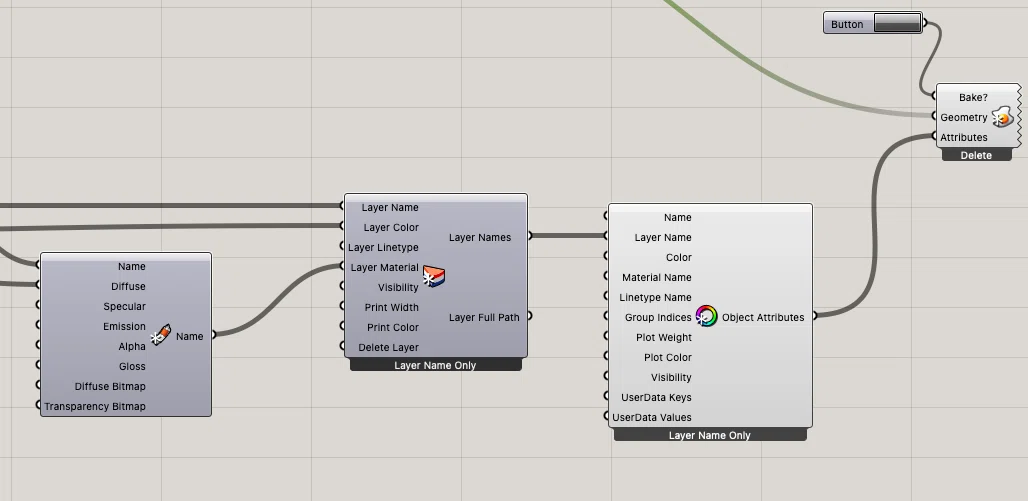This screenshot has height=501, width=1028.
Task: Click the Layer Names output
Action: [480, 237]
